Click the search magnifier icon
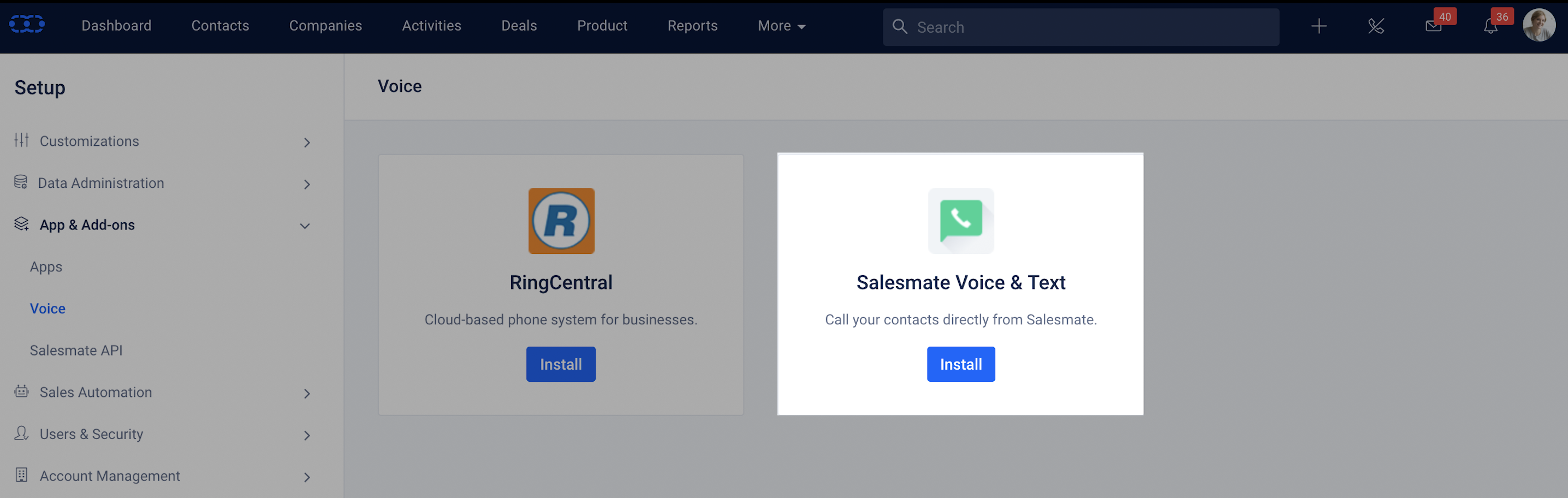1568x498 pixels. 899,26
